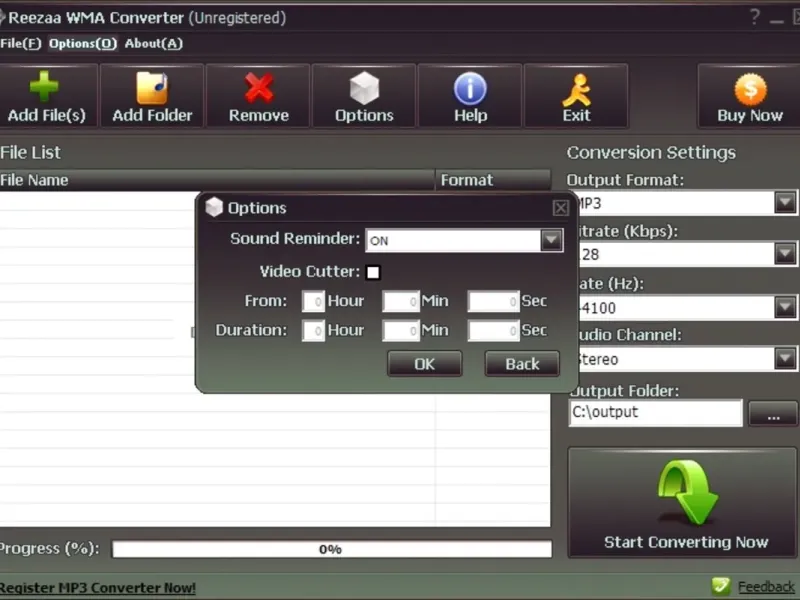Minimize the converter window
Viewport: 800px width, 600px height.
777,19
